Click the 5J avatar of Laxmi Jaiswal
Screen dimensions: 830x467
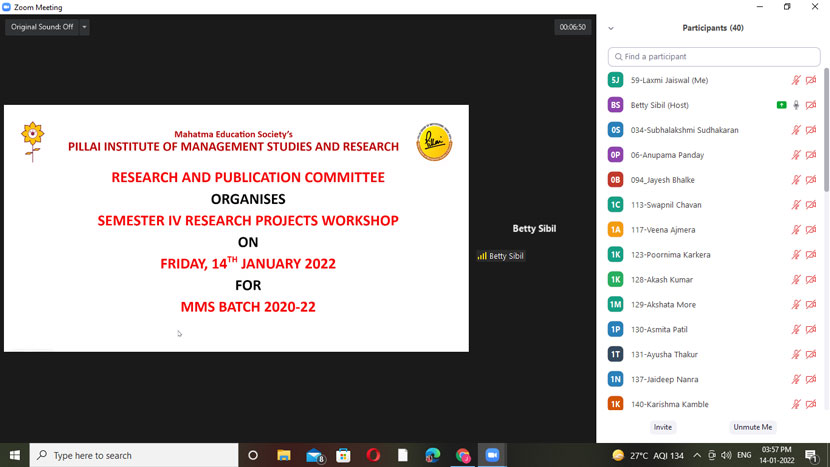(615, 80)
